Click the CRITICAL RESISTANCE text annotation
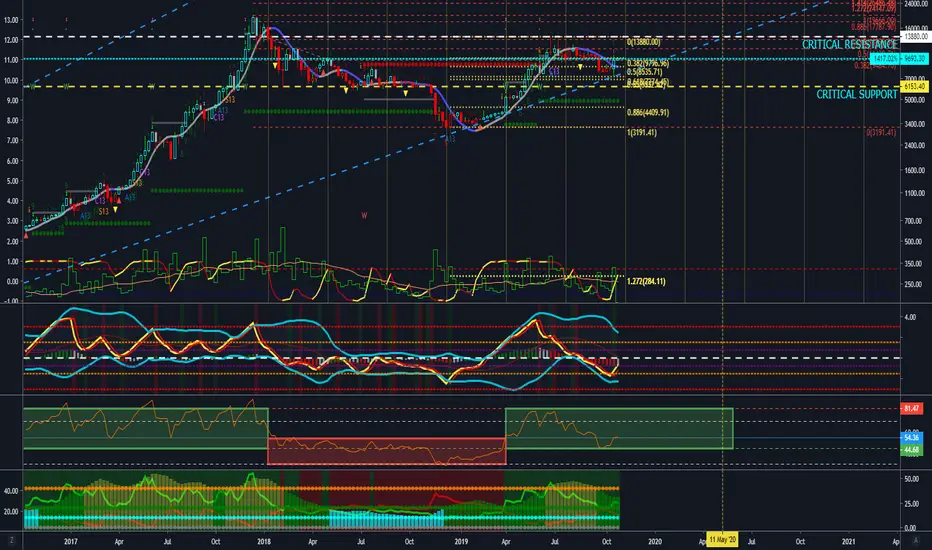 (849, 45)
